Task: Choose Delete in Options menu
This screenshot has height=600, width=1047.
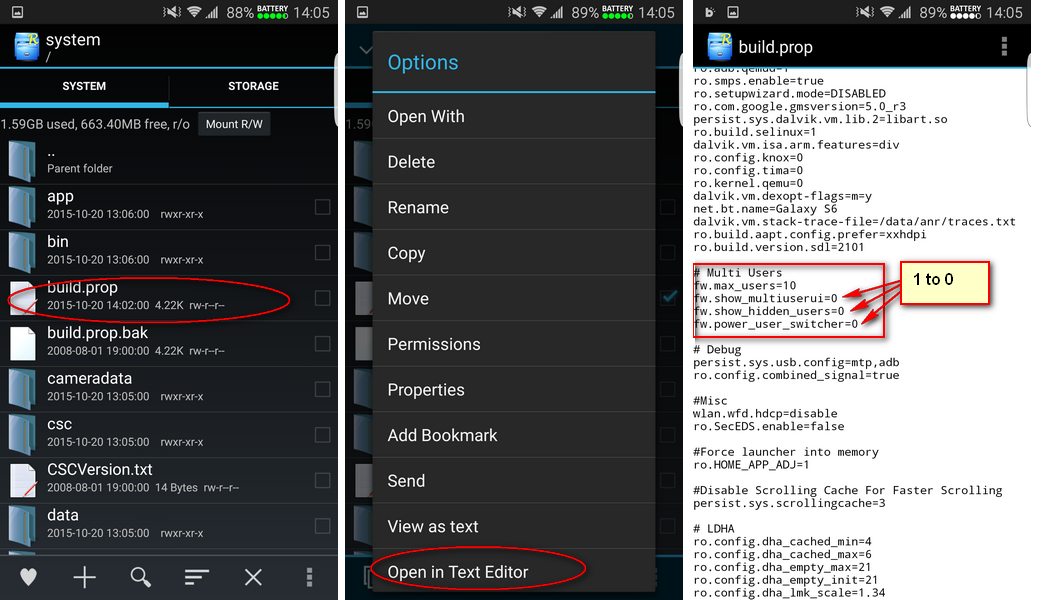Action: pyautogui.click(x=513, y=162)
